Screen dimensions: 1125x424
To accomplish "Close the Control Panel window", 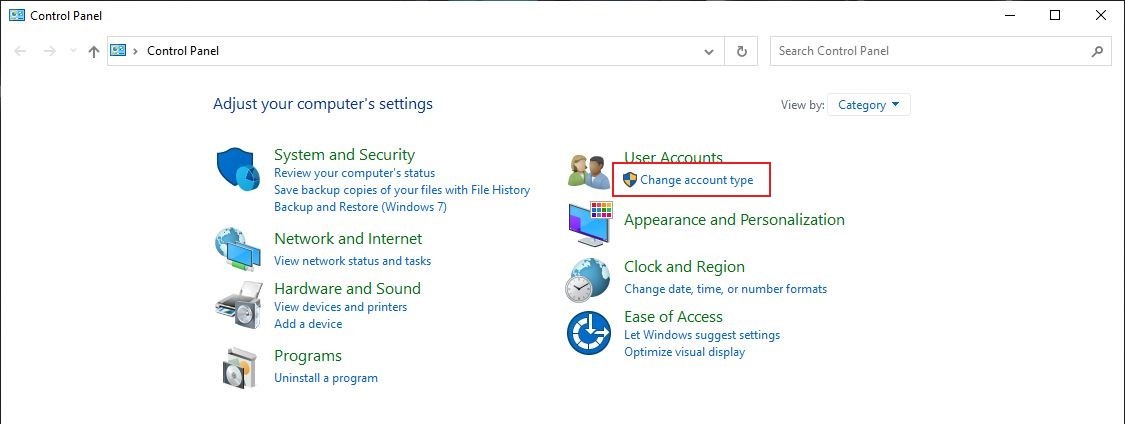I will [x=1101, y=15].
